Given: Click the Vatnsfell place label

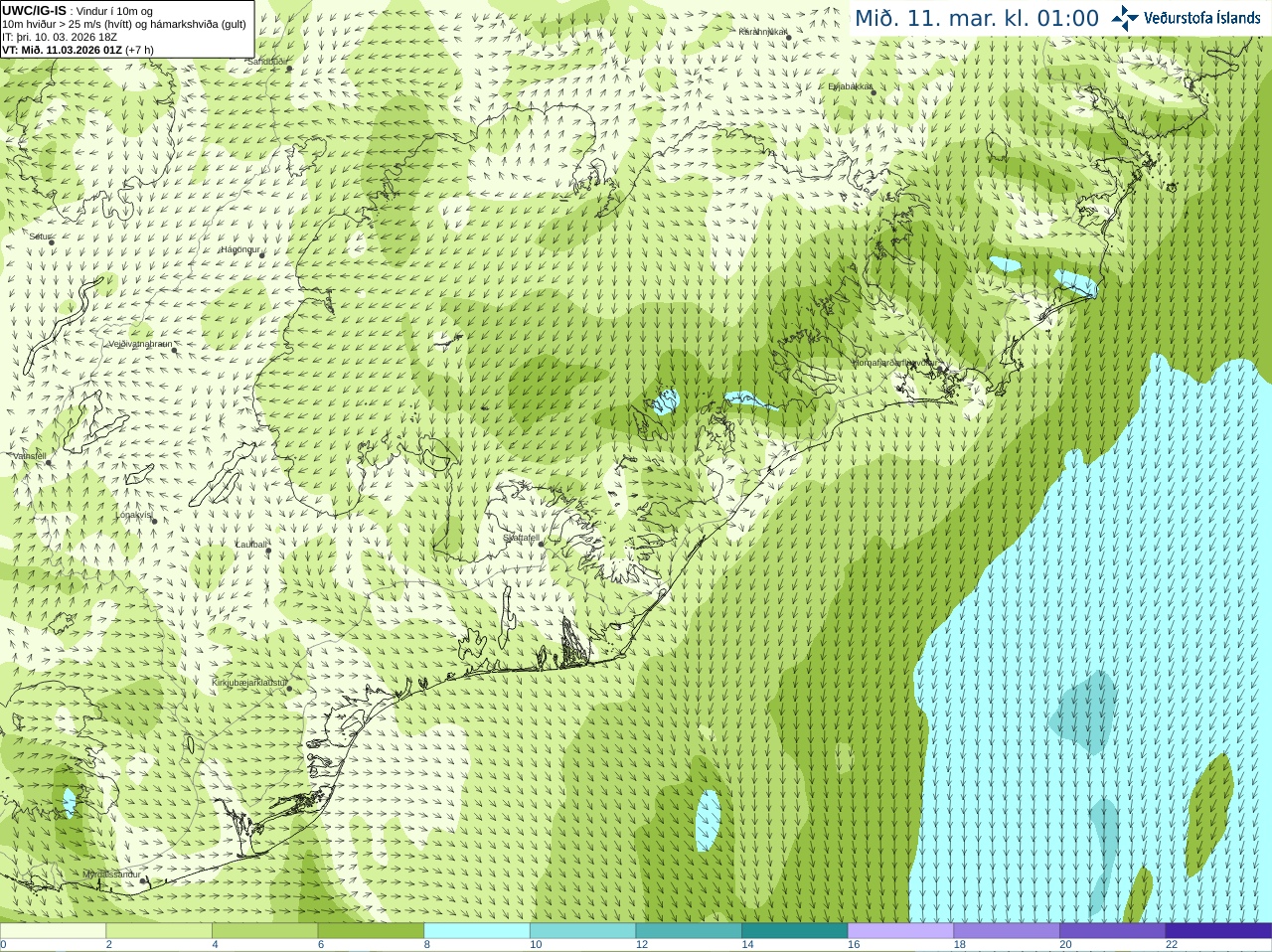Looking at the screenshot, I should tap(28, 455).
